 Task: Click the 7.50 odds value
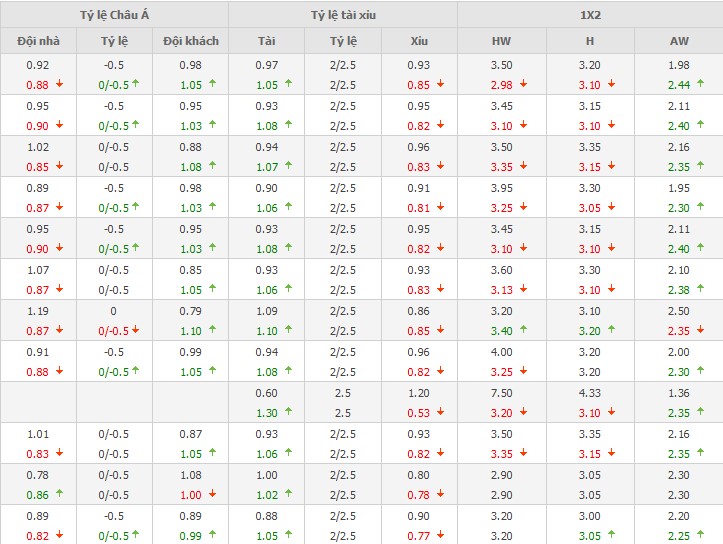501,393
